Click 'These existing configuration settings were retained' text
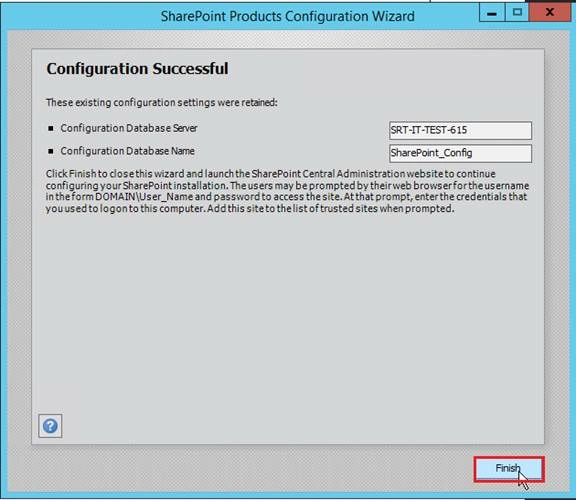The image size is (576, 500). (162, 102)
